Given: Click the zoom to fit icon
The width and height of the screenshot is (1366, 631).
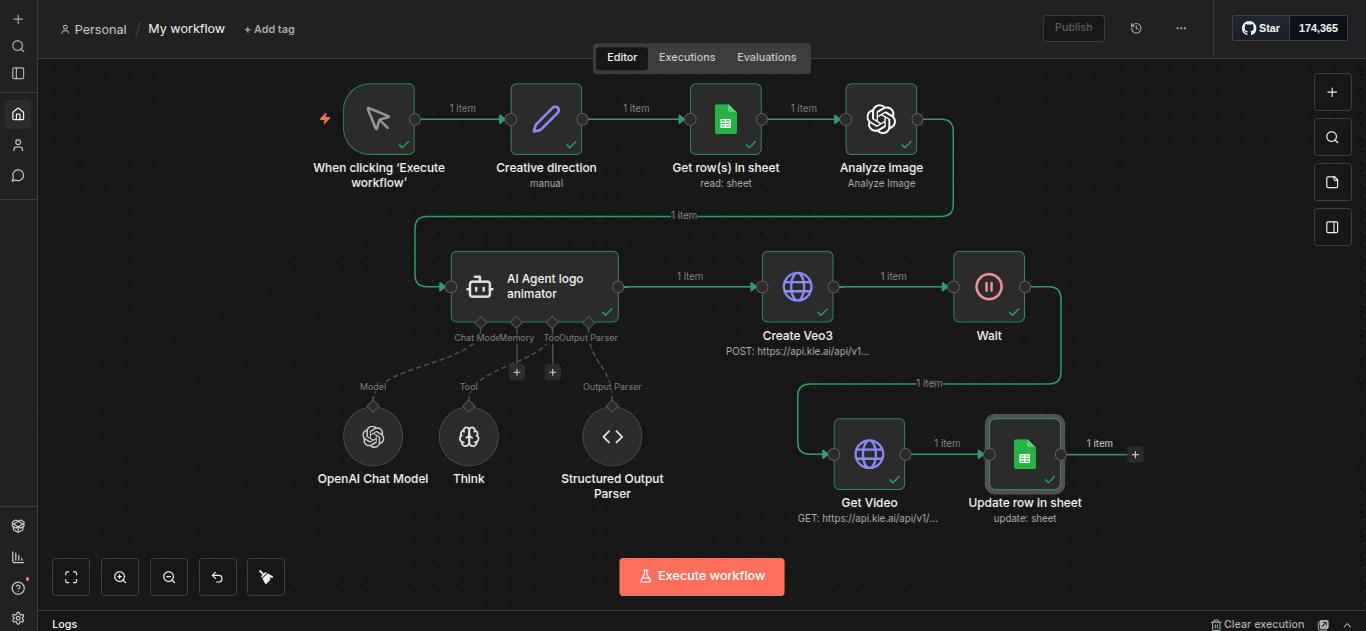Looking at the screenshot, I should point(71,577).
